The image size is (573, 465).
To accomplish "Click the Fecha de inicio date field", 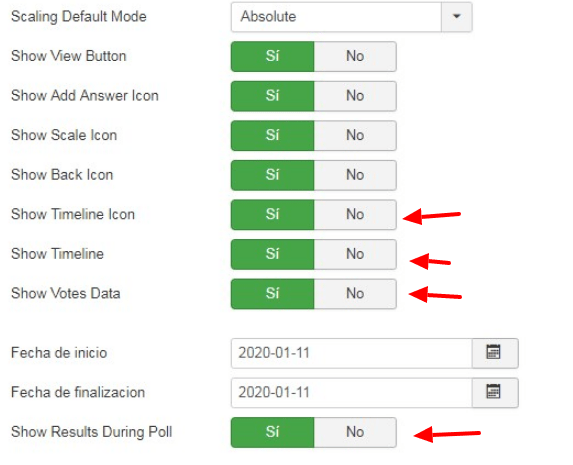I will [x=352, y=353].
